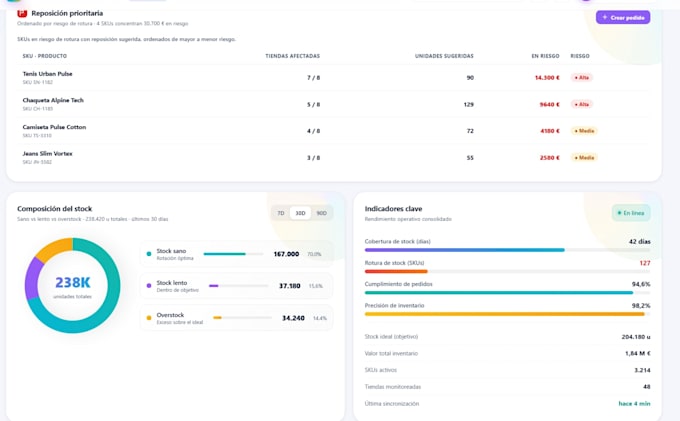Click the Media risk badge for Jeans Slim Vortex

click(584, 158)
